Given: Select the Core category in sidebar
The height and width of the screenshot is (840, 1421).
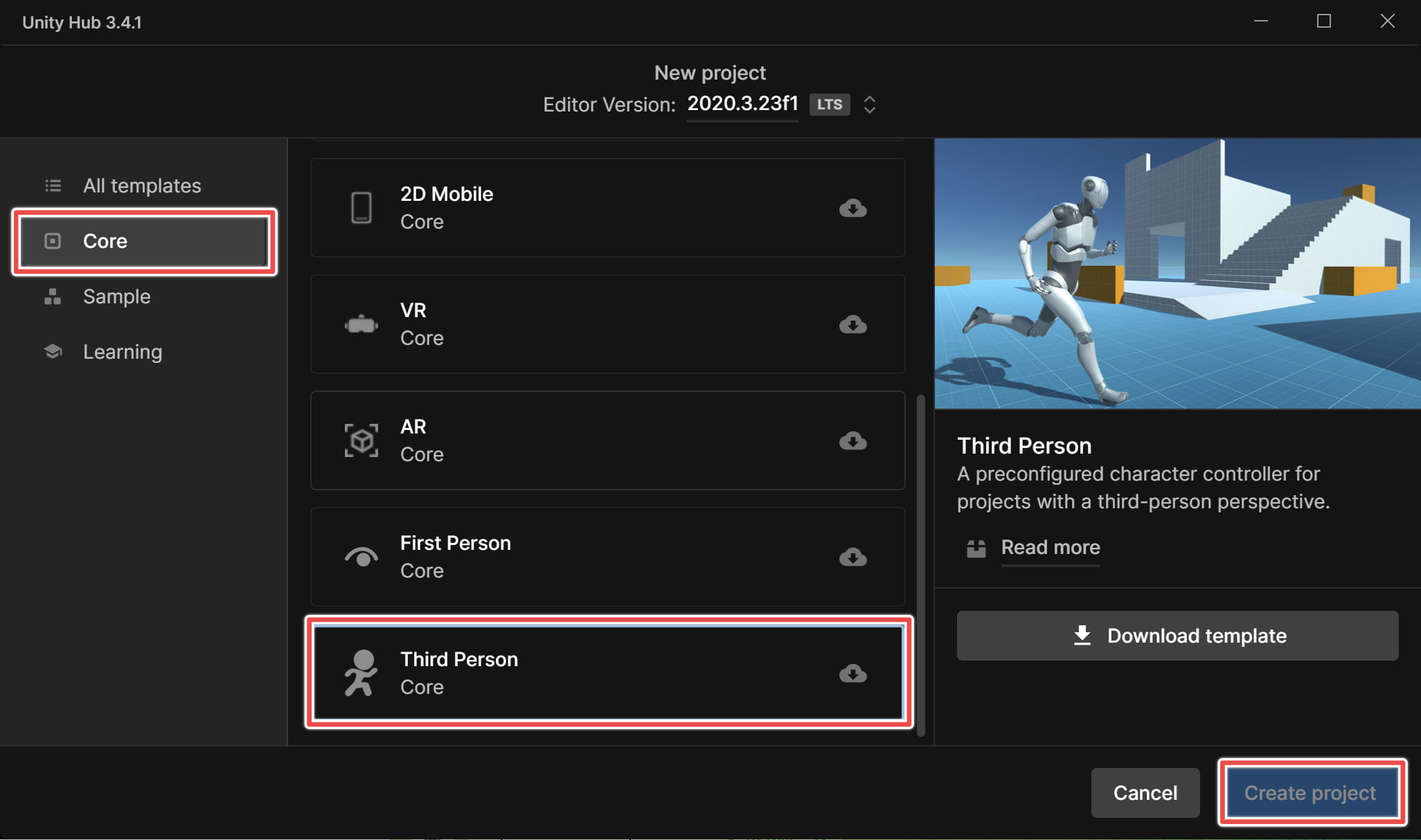Looking at the screenshot, I should (x=144, y=241).
